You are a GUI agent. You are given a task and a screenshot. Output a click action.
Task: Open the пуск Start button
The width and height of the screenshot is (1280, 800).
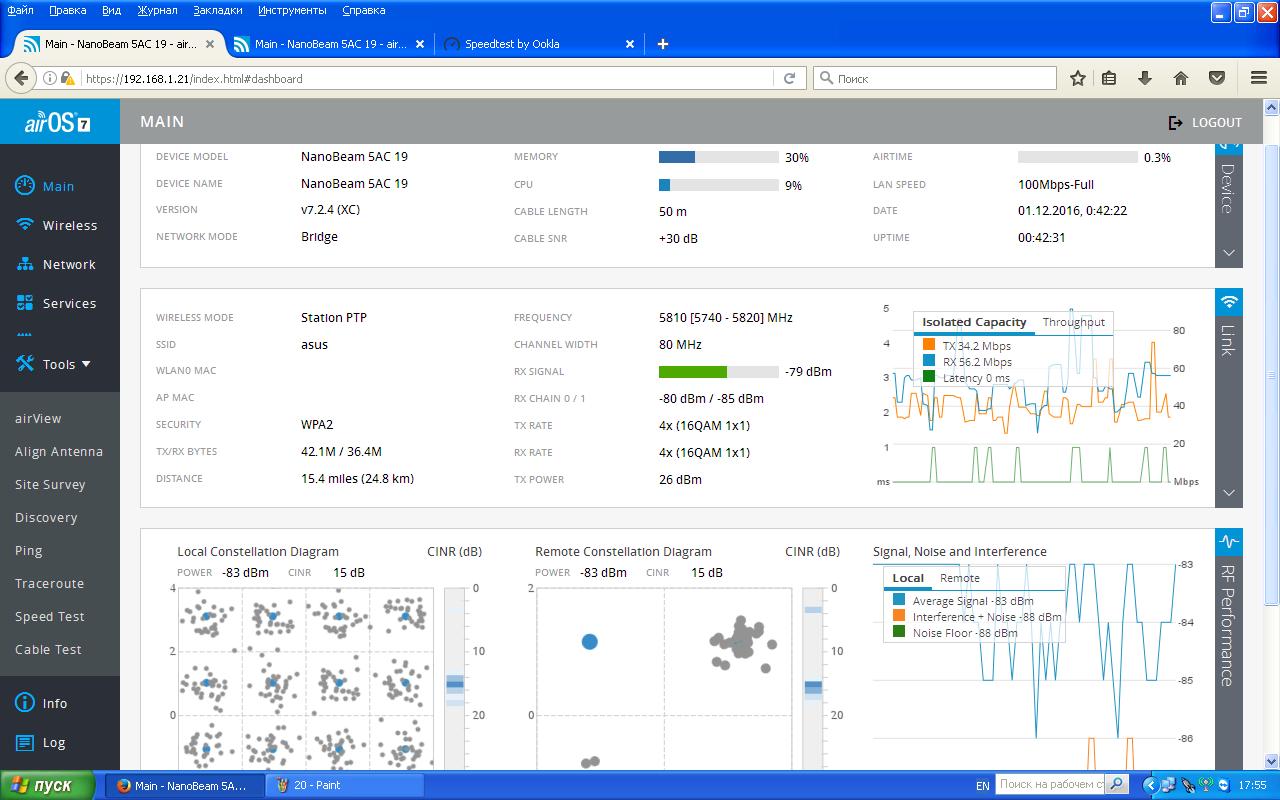(x=47, y=785)
